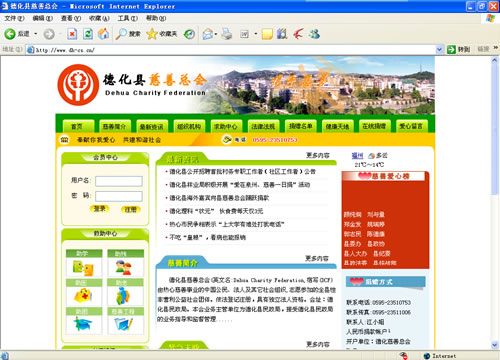Expand the Back button history dropdown arrow
This screenshot has width=500, height=360.
35,34
